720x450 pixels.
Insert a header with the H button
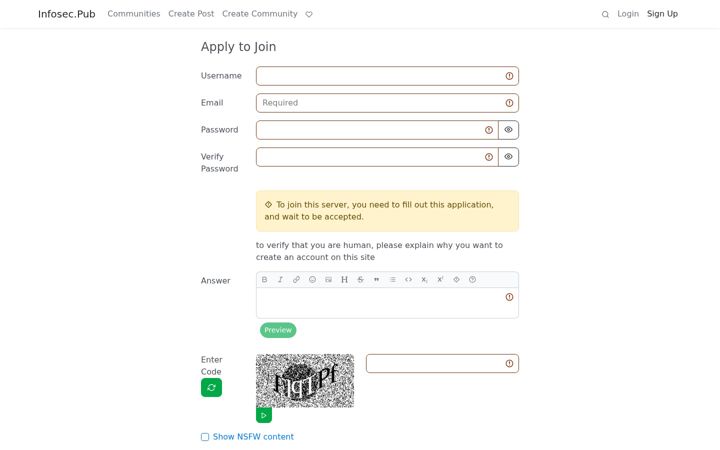click(344, 280)
